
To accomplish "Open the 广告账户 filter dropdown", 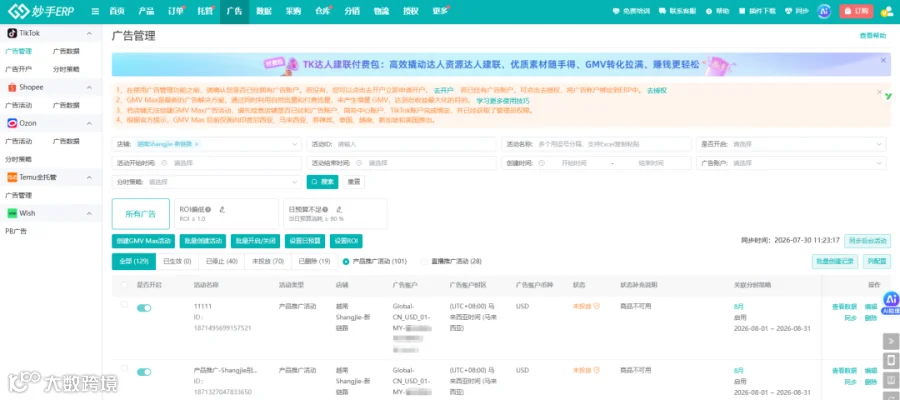I will click(790, 163).
